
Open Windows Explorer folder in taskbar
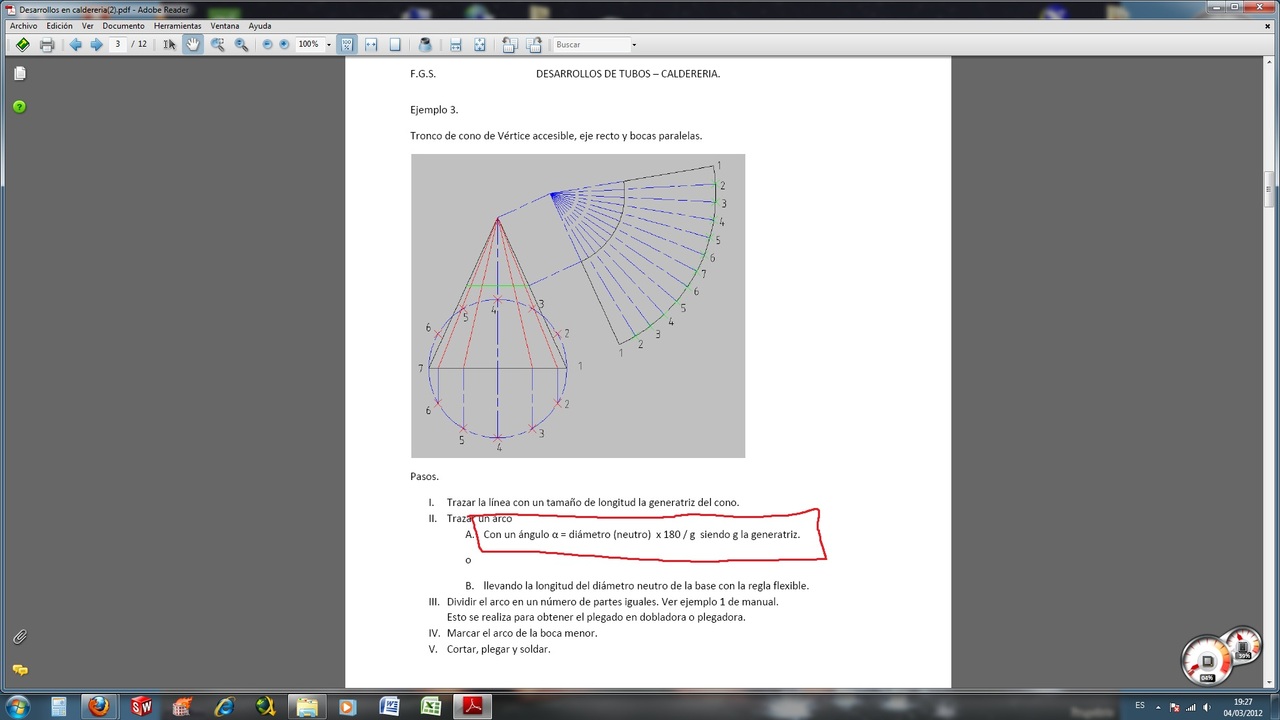coord(306,707)
